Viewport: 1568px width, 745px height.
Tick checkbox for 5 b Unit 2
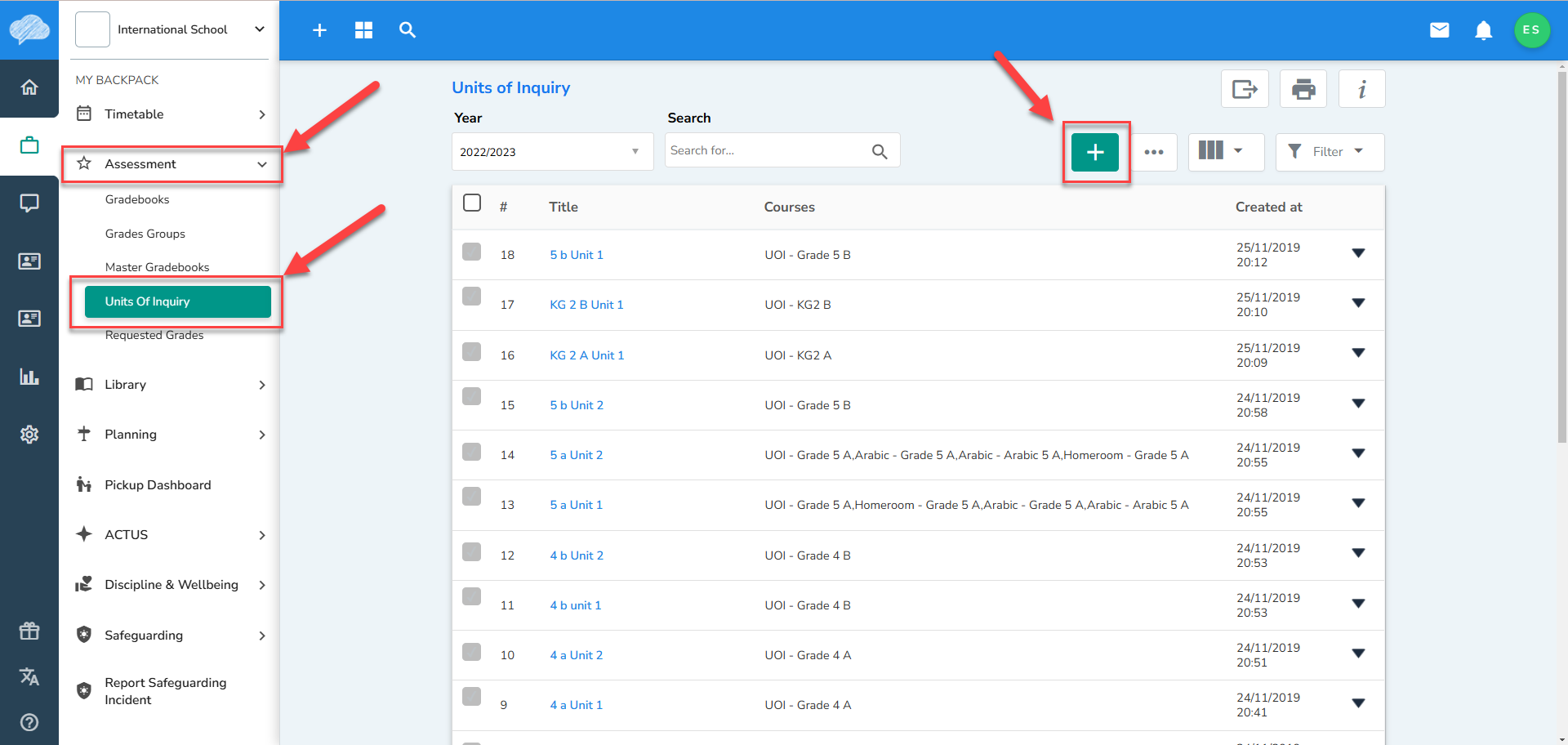[472, 395]
